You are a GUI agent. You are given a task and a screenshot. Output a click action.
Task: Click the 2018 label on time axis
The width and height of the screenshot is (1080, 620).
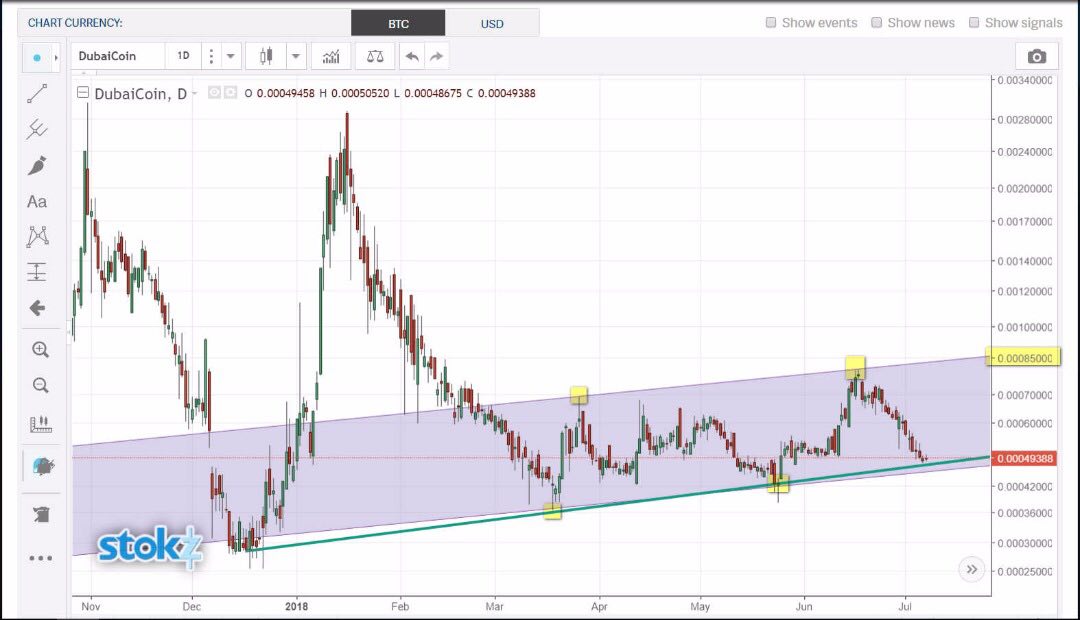297,606
